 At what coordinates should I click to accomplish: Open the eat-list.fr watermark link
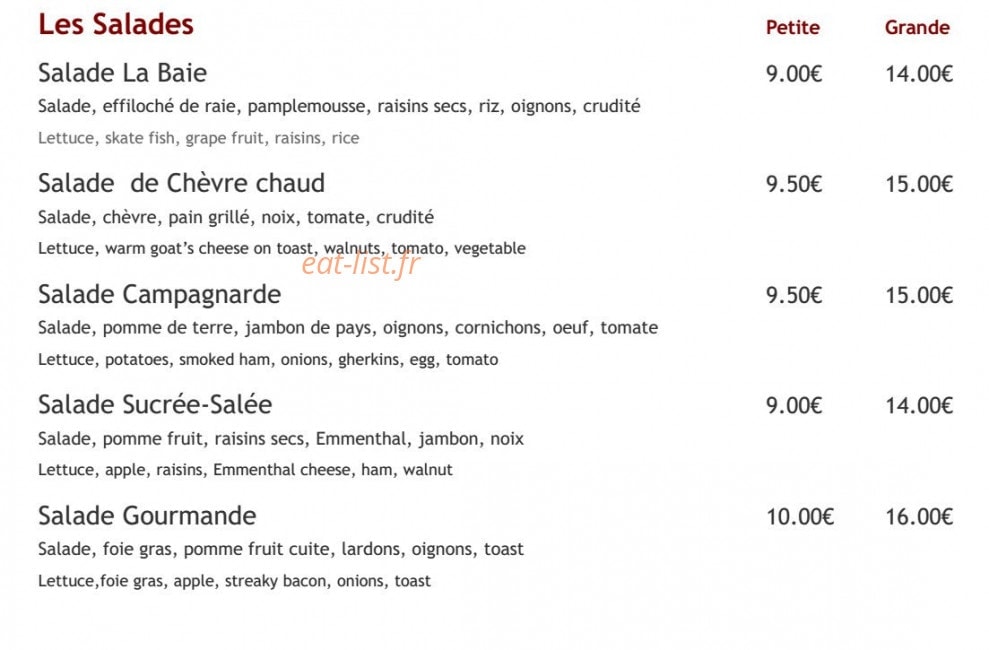pyautogui.click(x=360, y=263)
